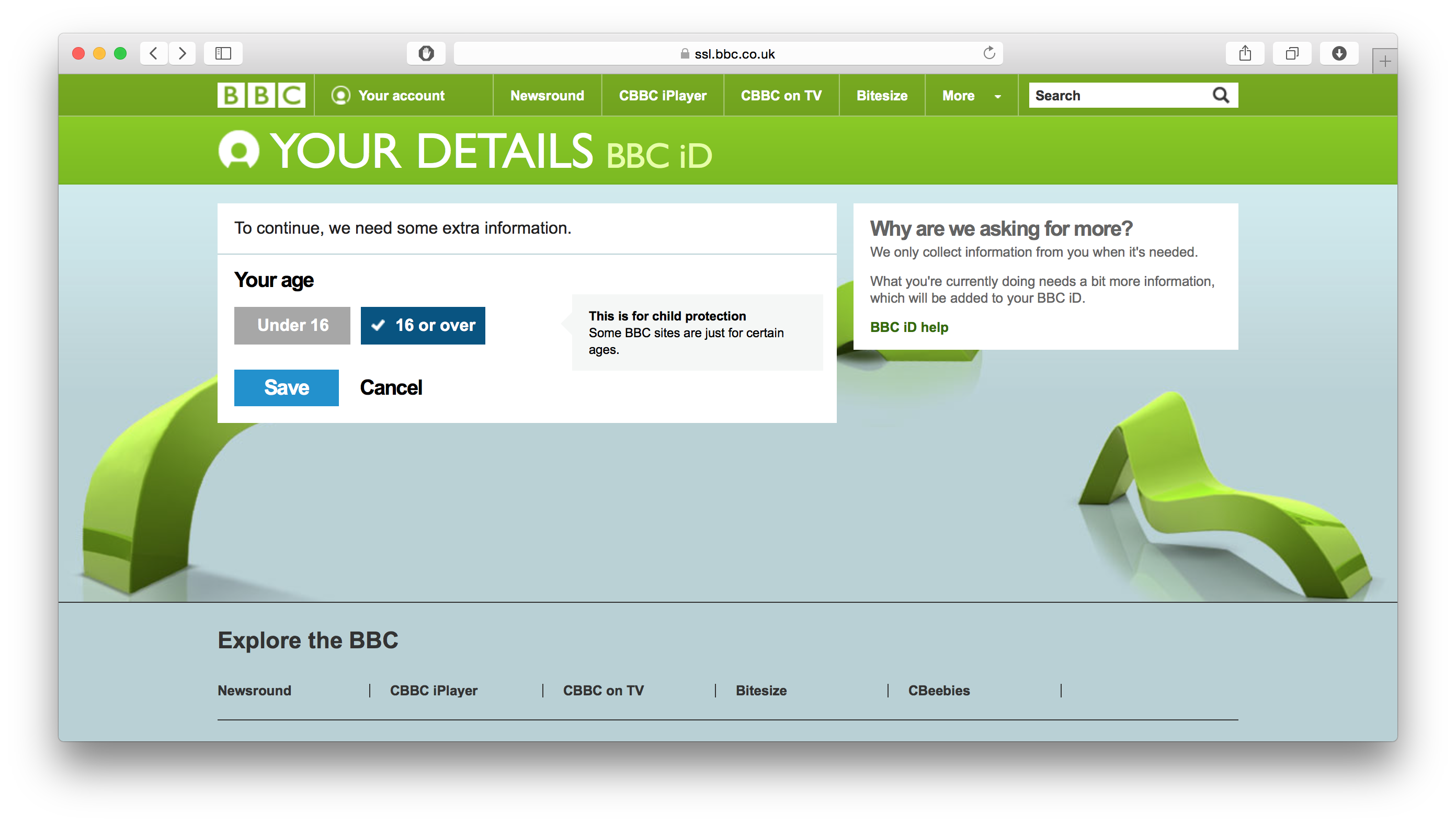Show all tabs overview icon
The height and width of the screenshot is (825, 1456).
(x=1292, y=53)
